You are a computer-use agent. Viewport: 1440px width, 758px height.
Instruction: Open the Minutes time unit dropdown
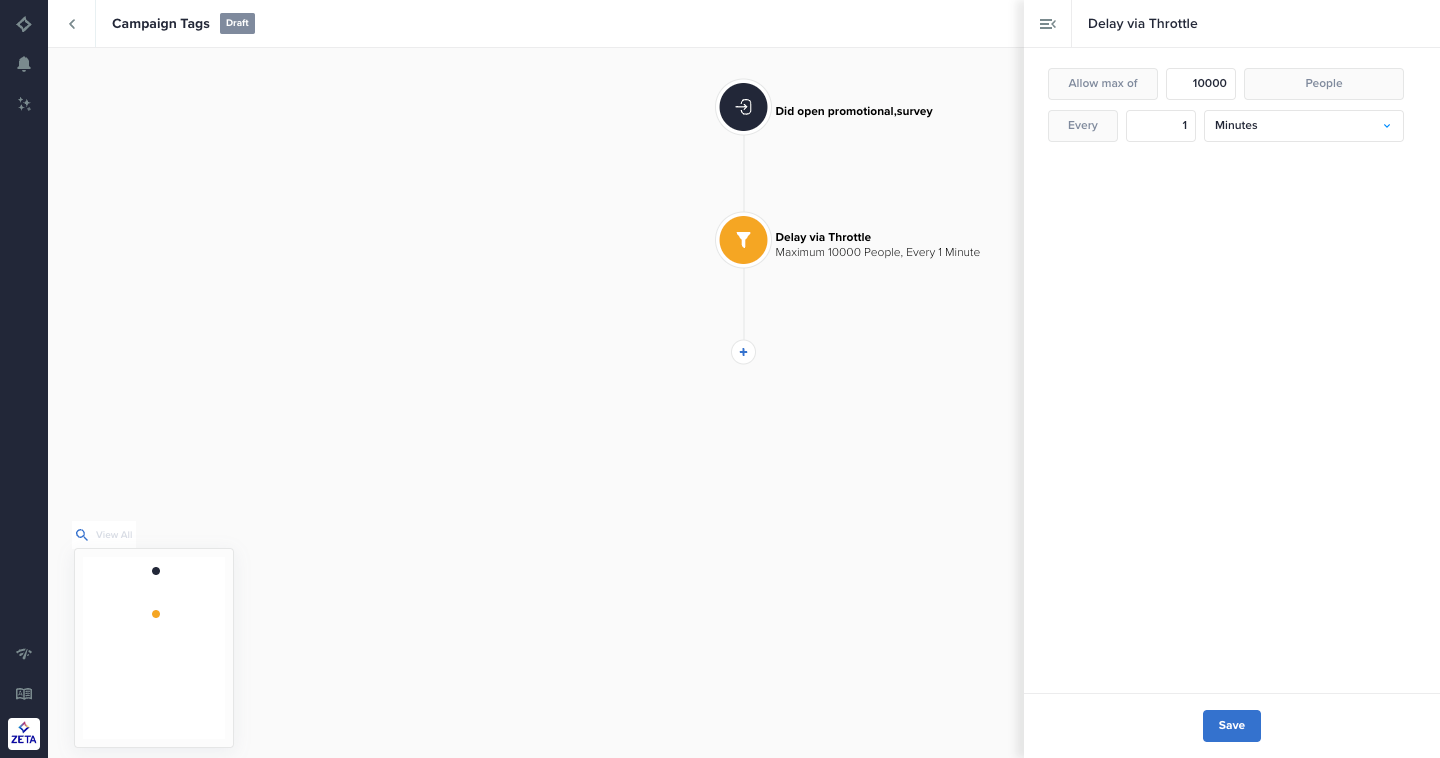coord(1303,126)
